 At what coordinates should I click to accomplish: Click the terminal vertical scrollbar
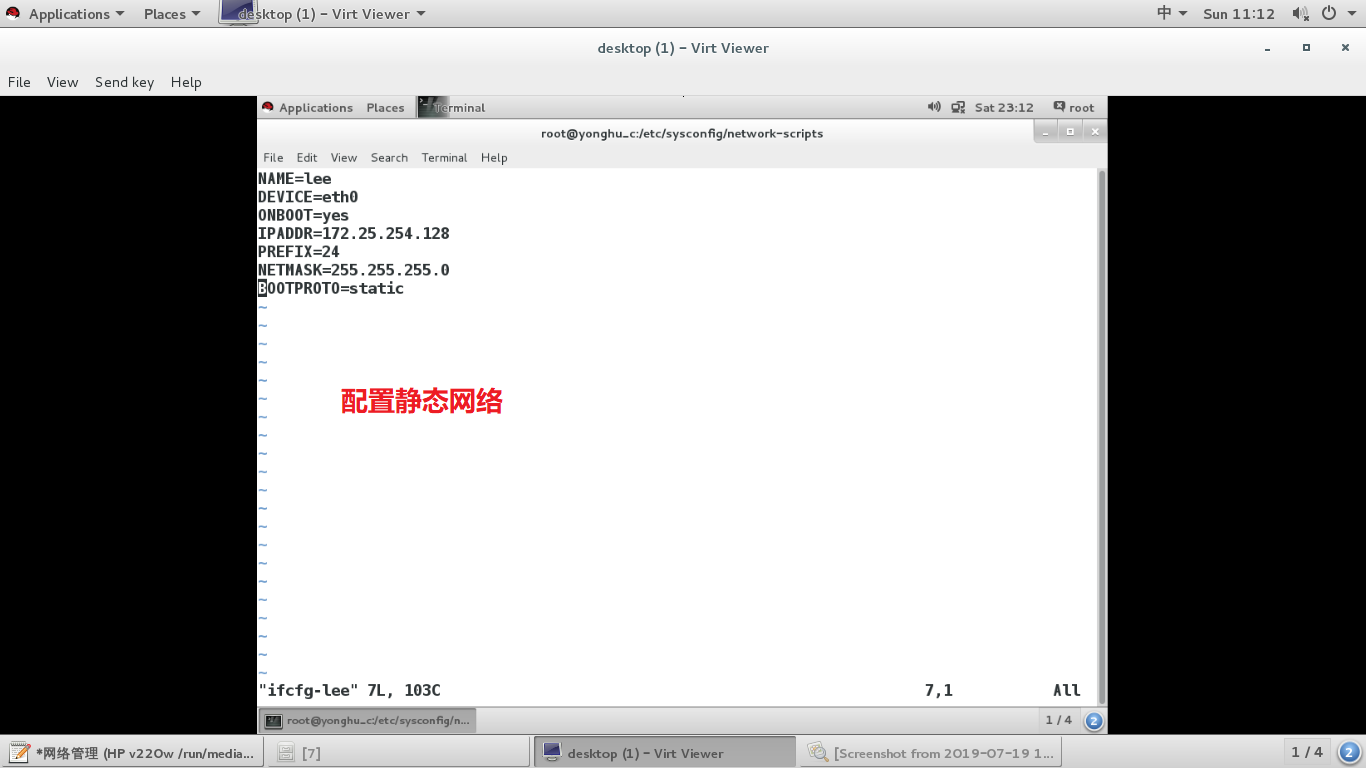click(x=1102, y=435)
